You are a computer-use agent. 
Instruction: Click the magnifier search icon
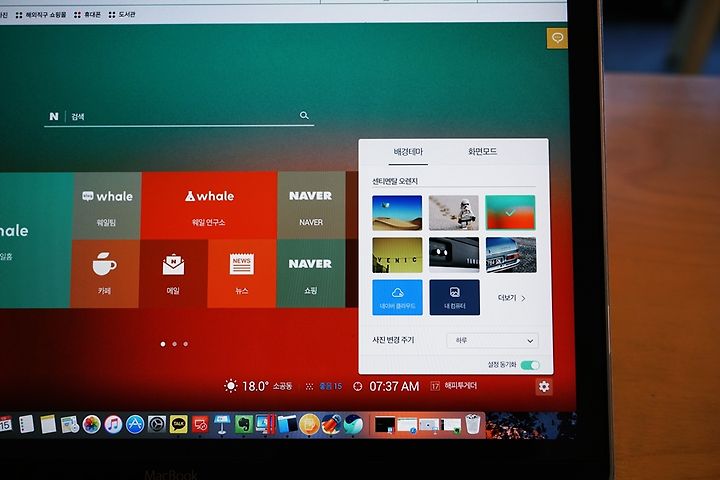304,115
